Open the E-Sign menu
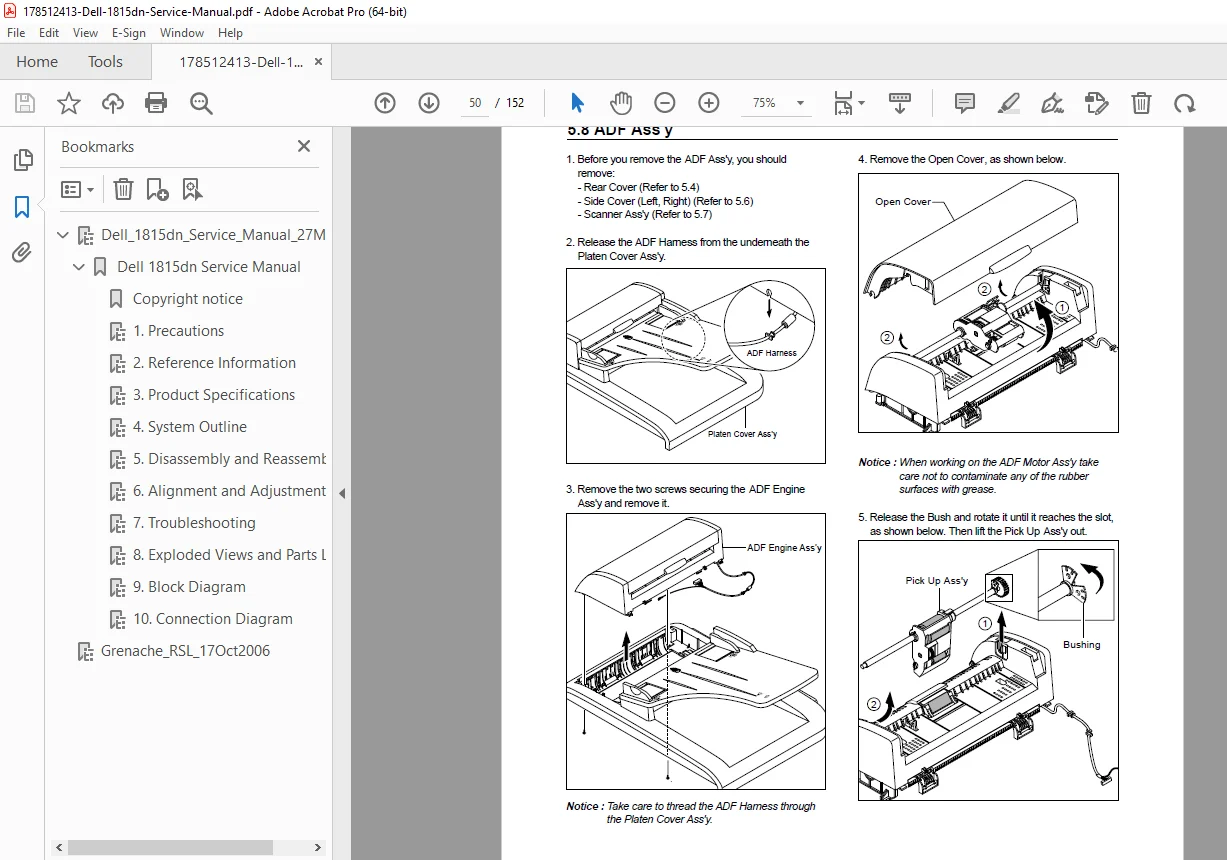 click(x=129, y=33)
